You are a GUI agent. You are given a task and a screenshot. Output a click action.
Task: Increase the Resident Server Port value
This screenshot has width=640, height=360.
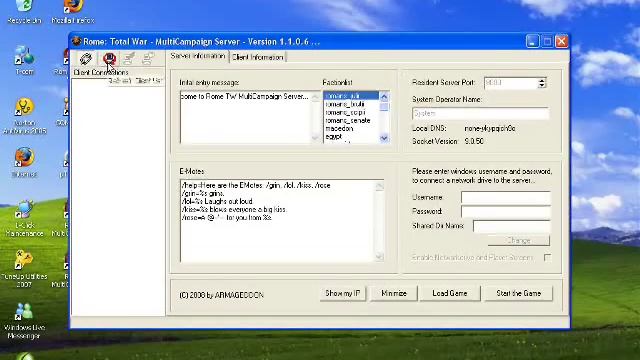tap(542, 80)
